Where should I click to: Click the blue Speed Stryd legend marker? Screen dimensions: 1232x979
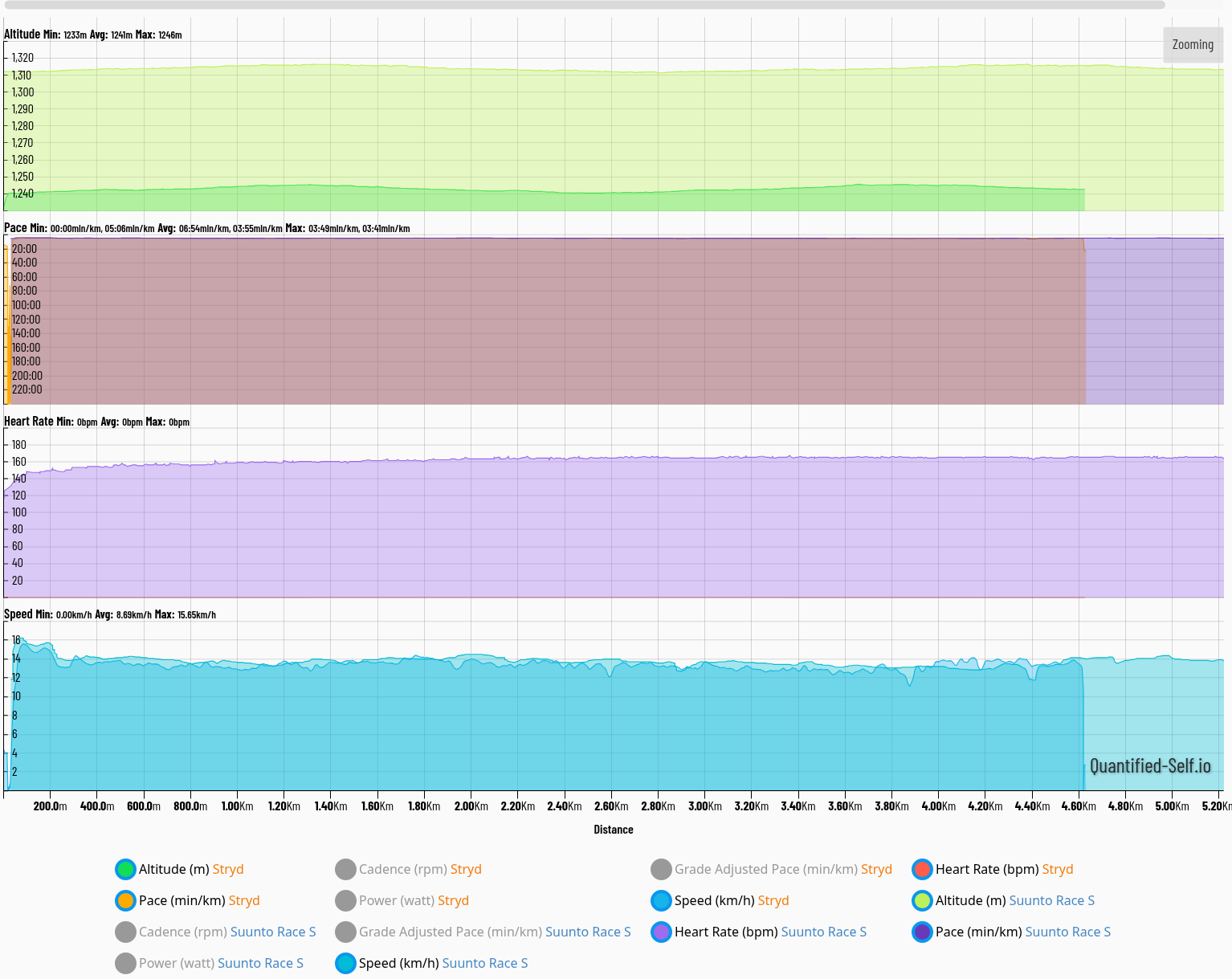(x=661, y=900)
